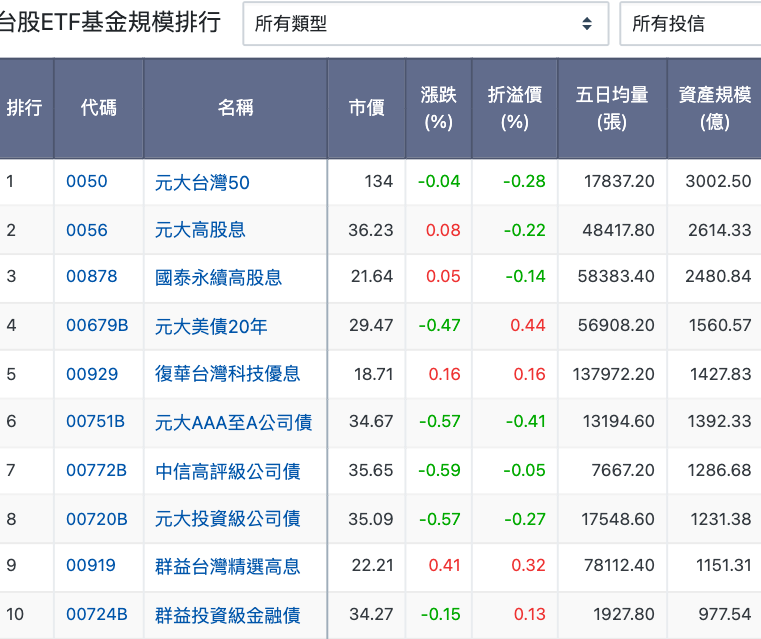Open 群益台灣精選高息 fund link
The height and width of the screenshot is (639, 761).
pos(228,566)
